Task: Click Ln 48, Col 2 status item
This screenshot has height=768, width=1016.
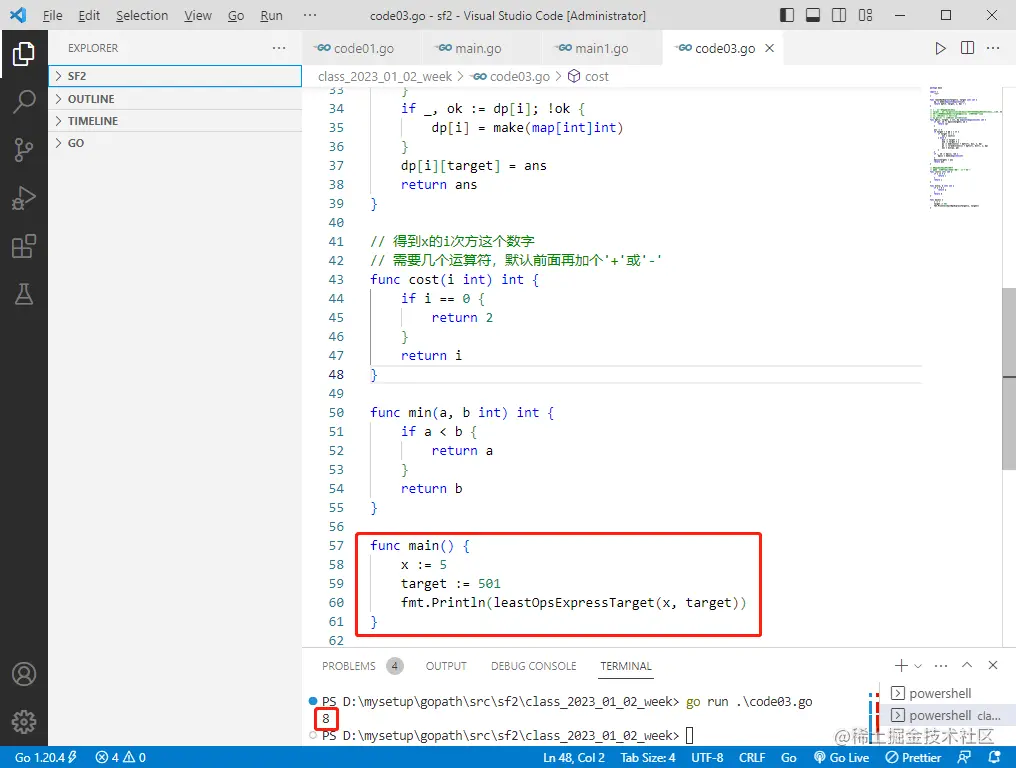Action: 573,757
